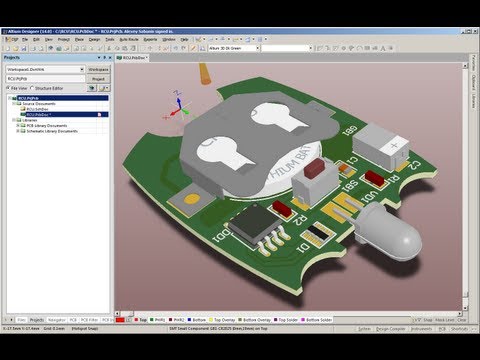Open the File menu

click(25, 39)
